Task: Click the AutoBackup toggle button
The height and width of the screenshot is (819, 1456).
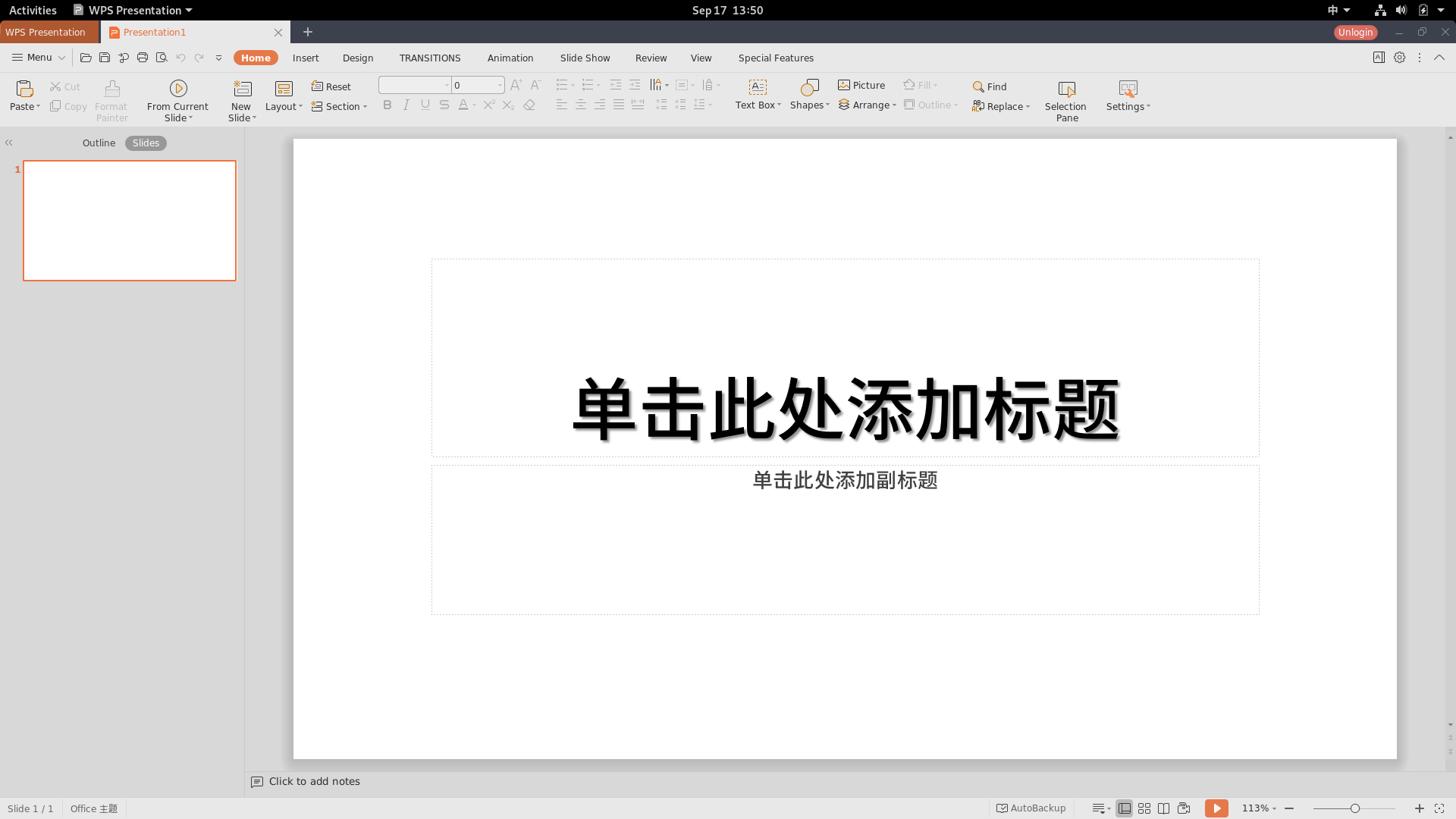Action: (1030, 808)
